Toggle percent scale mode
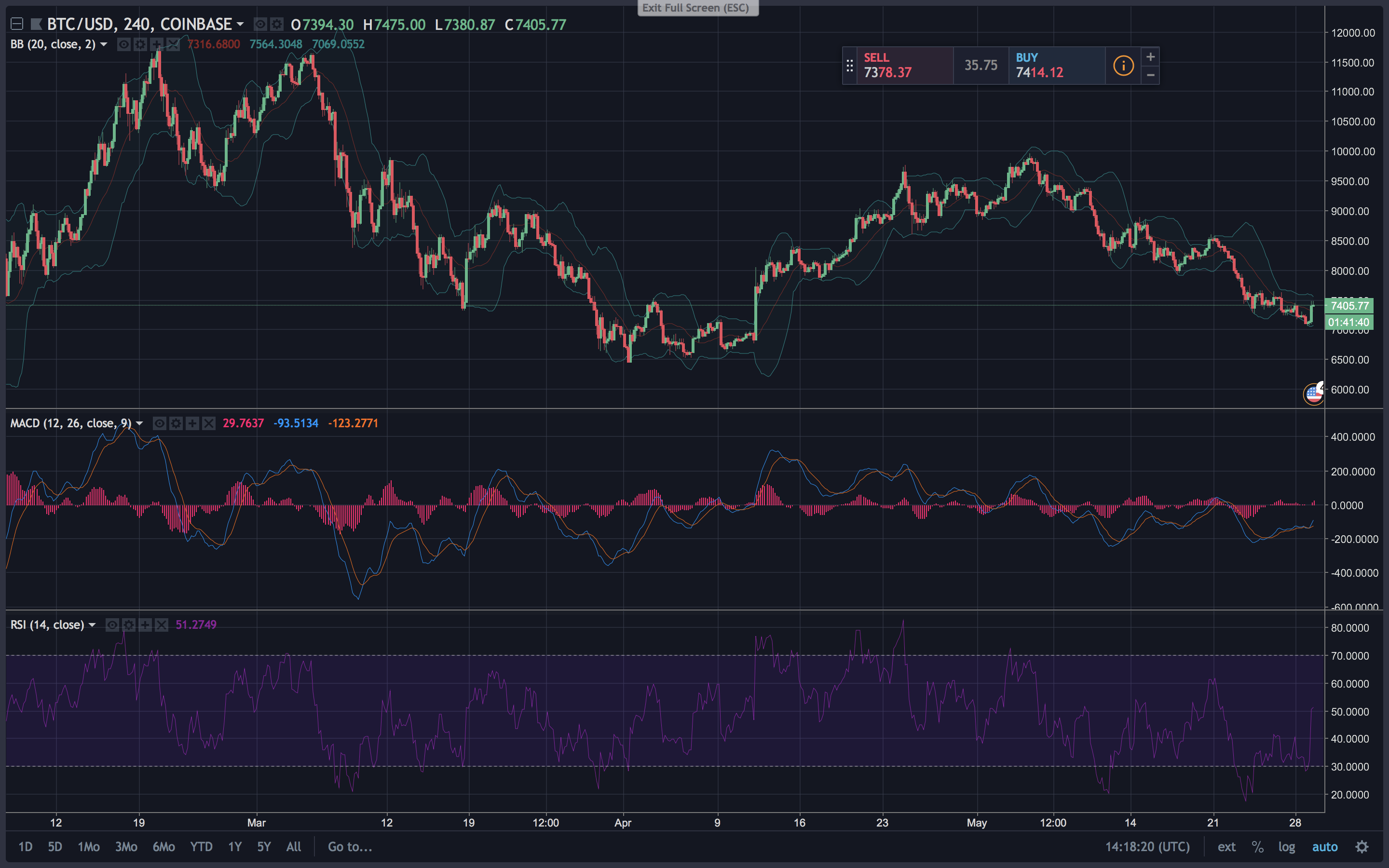This screenshot has height=868, width=1389. coord(1257,847)
